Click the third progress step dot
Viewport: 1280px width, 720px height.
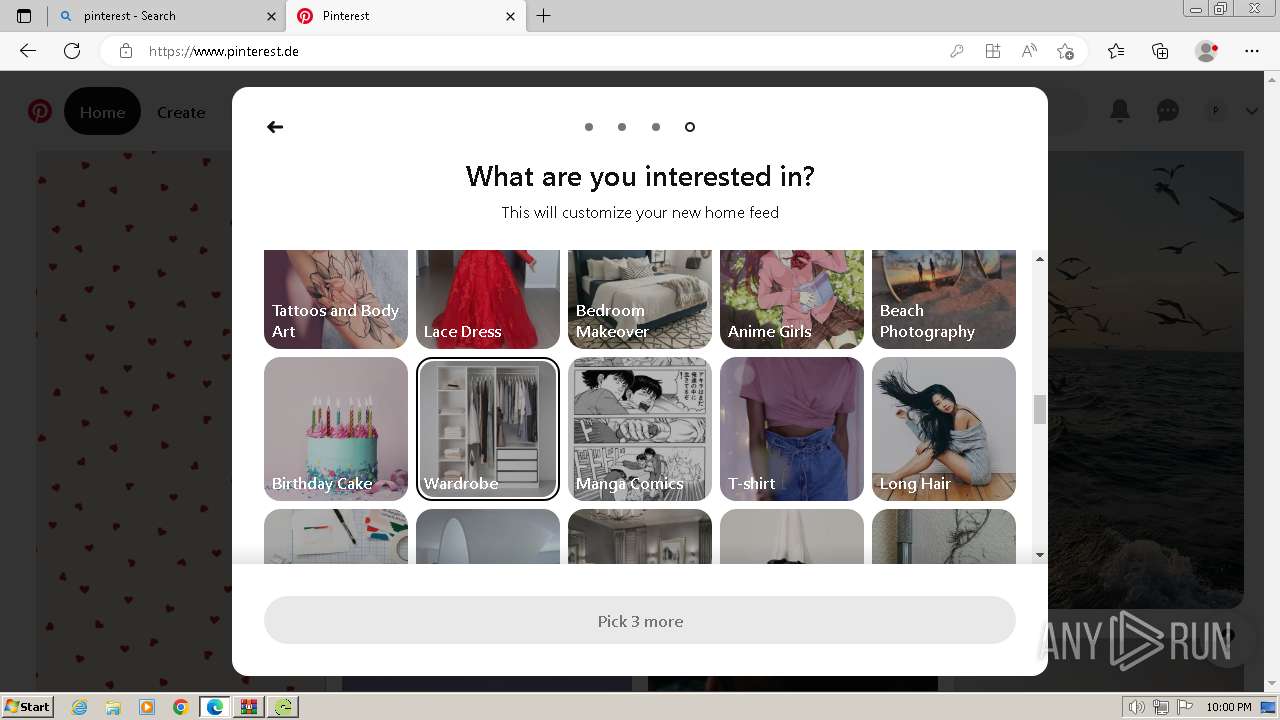click(656, 127)
